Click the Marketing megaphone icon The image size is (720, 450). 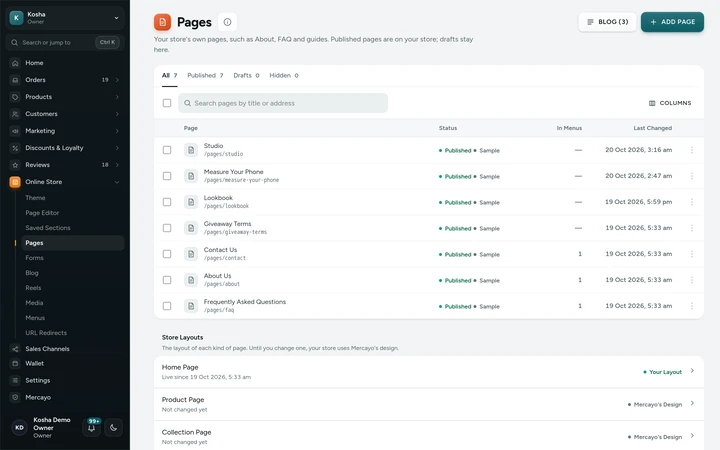[15, 131]
